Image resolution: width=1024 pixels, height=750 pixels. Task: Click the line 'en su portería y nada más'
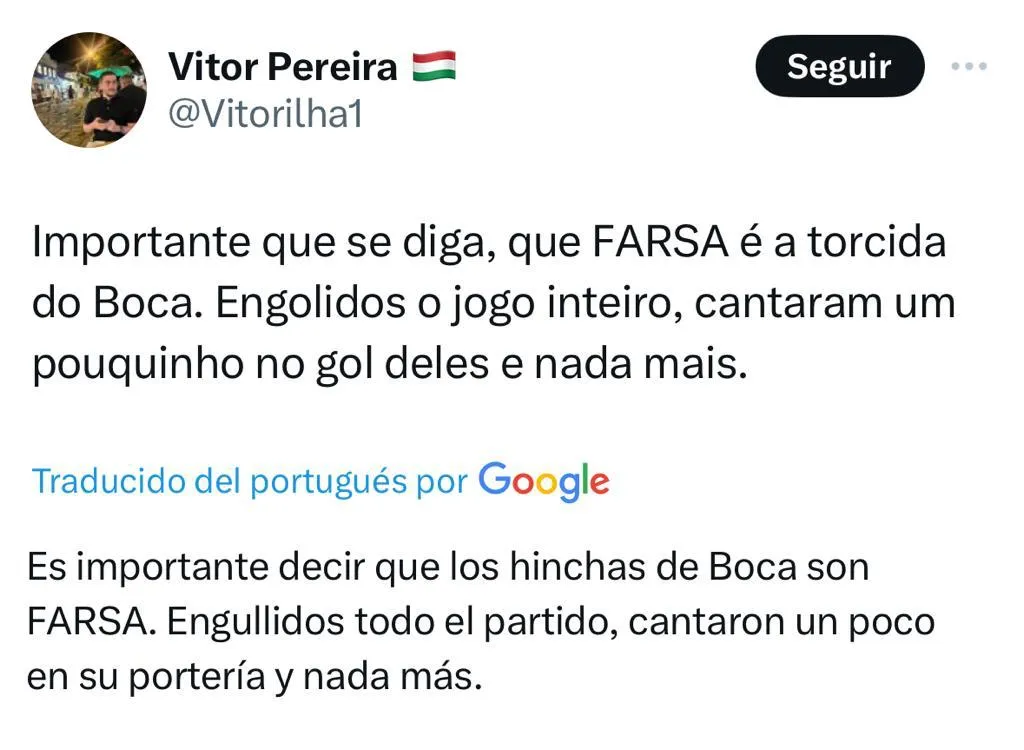point(255,677)
